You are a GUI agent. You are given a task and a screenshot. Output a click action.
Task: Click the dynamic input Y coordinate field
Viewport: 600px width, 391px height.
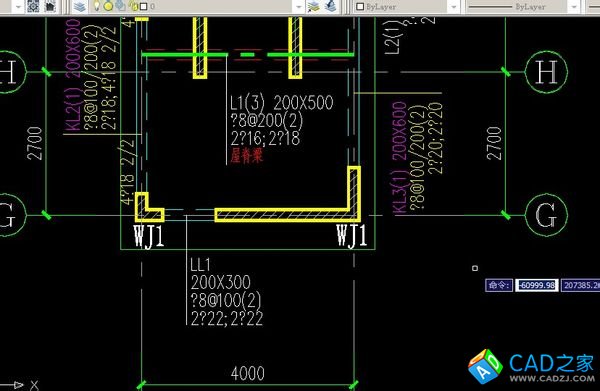[x=581, y=285]
